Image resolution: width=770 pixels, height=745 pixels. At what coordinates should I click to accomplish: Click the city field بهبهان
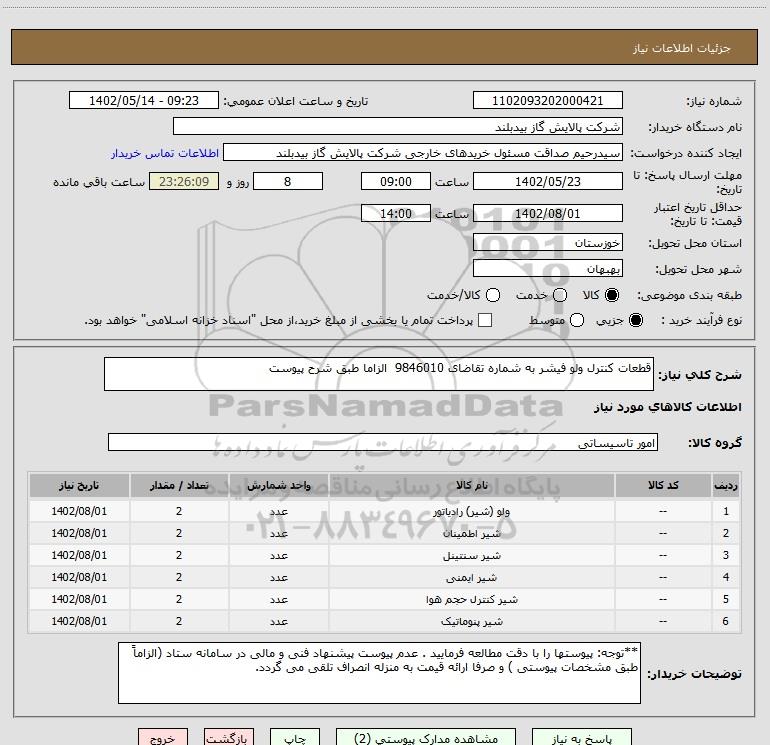[x=548, y=268]
